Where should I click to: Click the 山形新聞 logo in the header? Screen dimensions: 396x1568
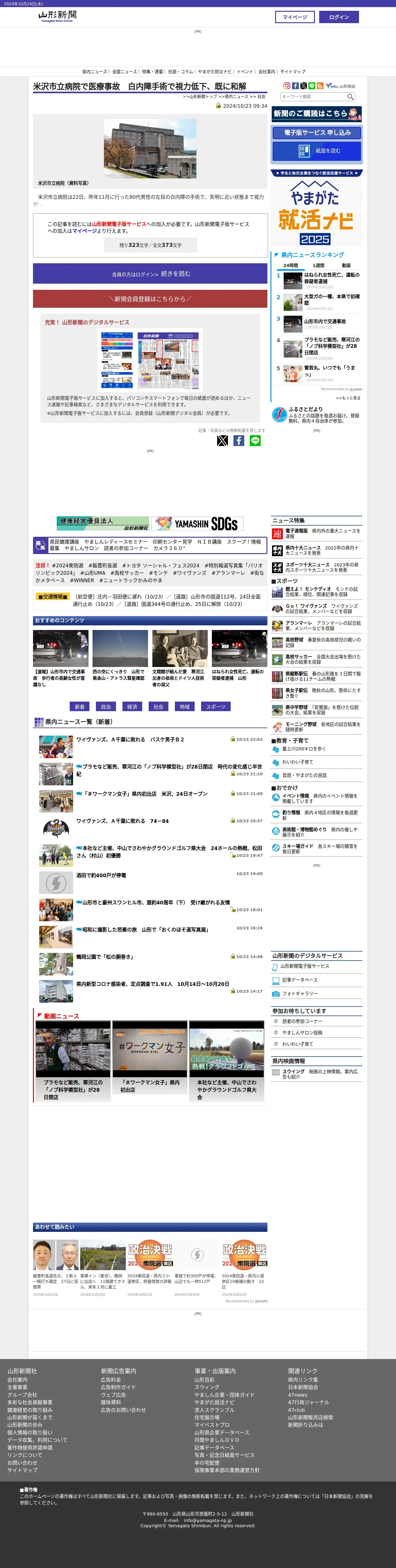(57, 16)
